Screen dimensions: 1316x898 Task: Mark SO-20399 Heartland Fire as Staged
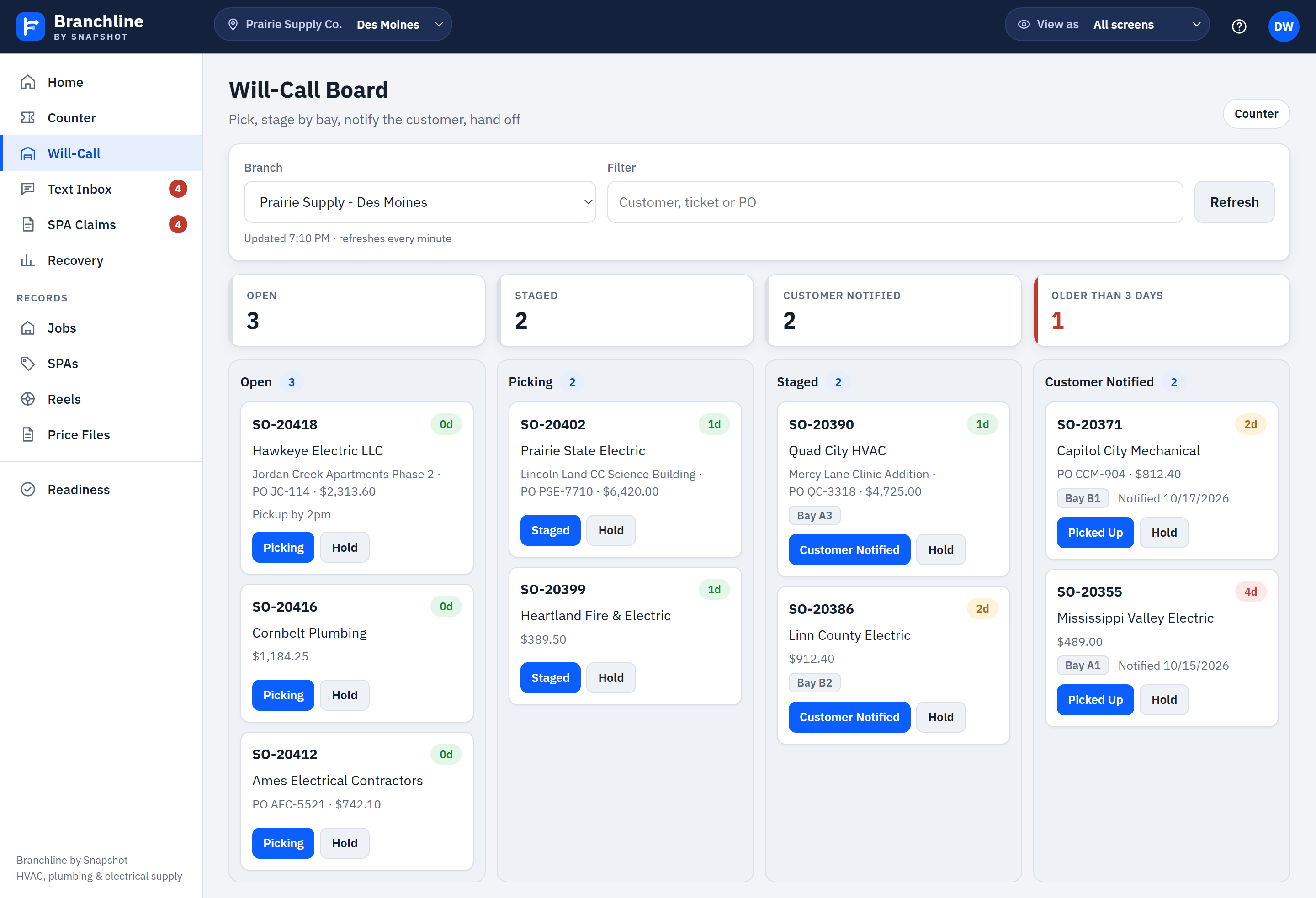(x=551, y=678)
